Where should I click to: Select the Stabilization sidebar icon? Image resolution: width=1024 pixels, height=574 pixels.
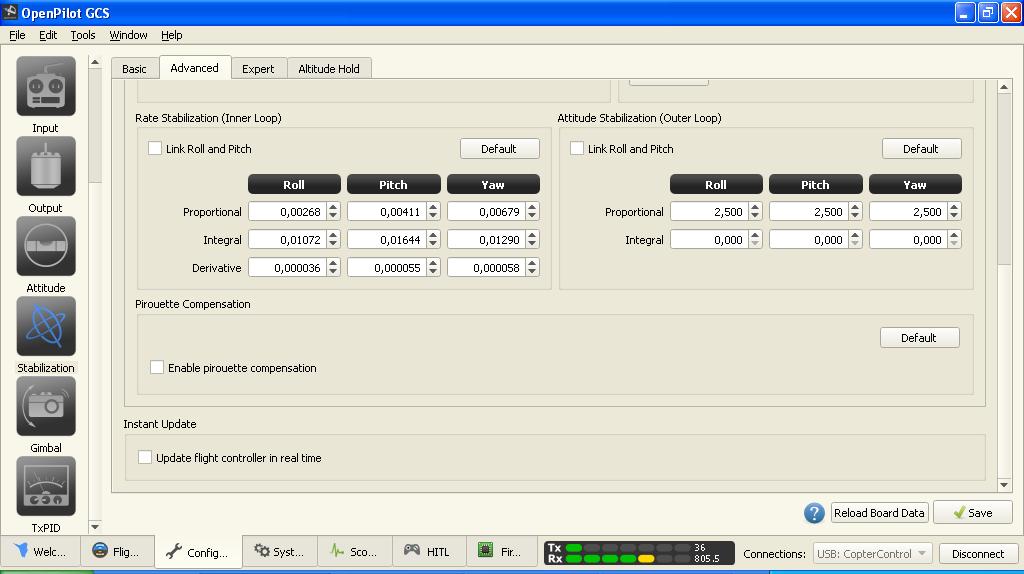click(46, 327)
